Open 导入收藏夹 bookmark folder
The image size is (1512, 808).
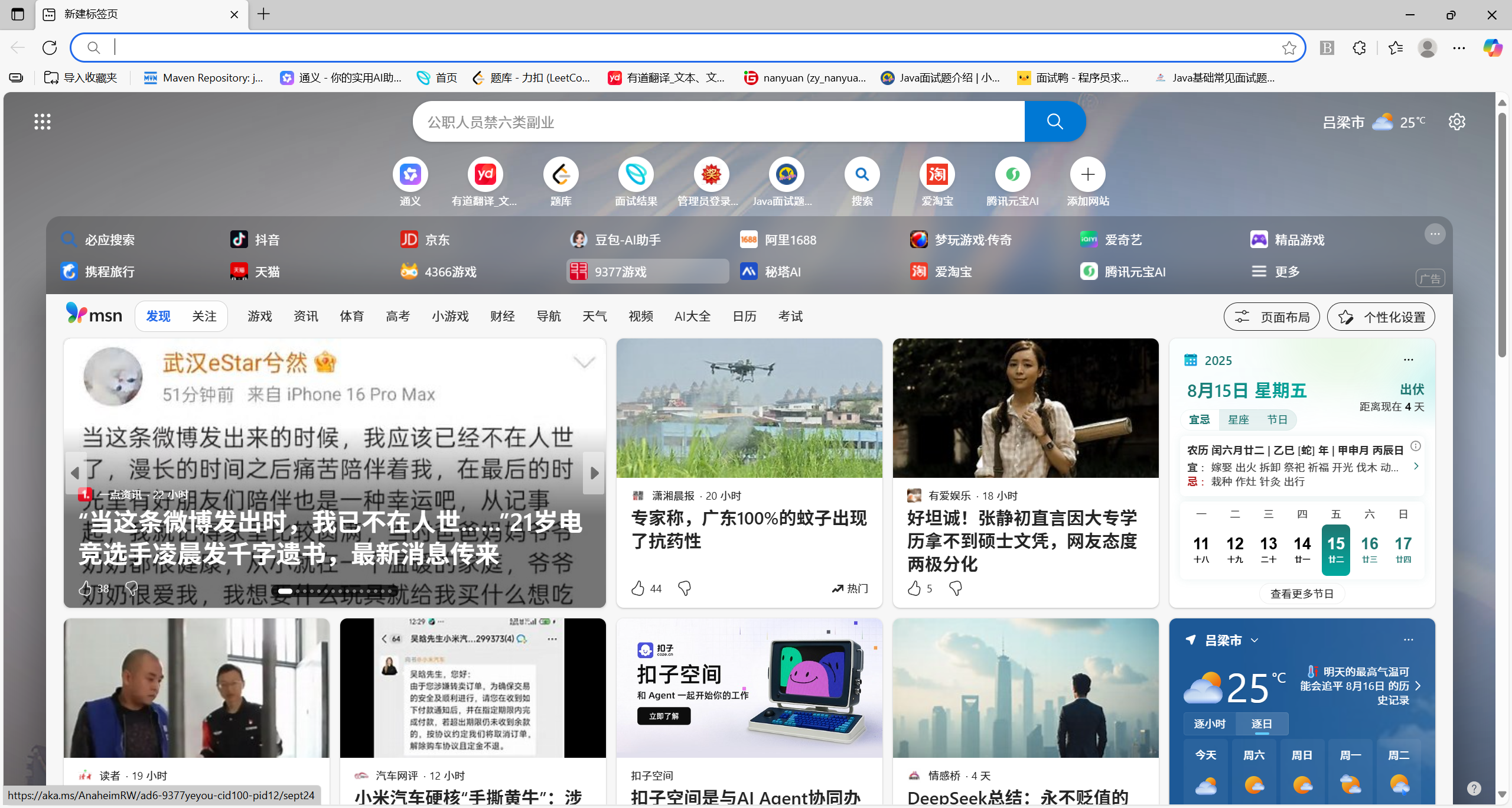coord(81,77)
